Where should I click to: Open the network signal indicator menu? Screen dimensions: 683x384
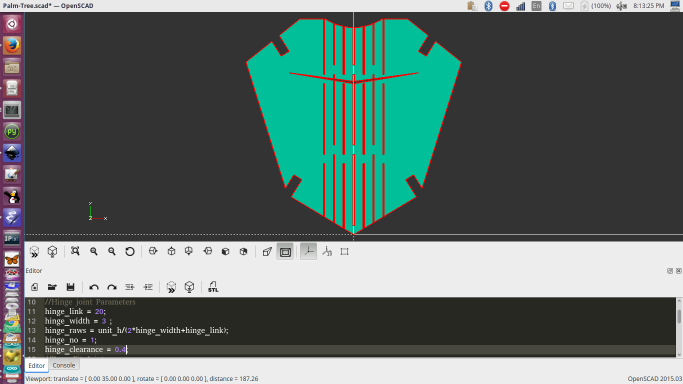[521, 6]
